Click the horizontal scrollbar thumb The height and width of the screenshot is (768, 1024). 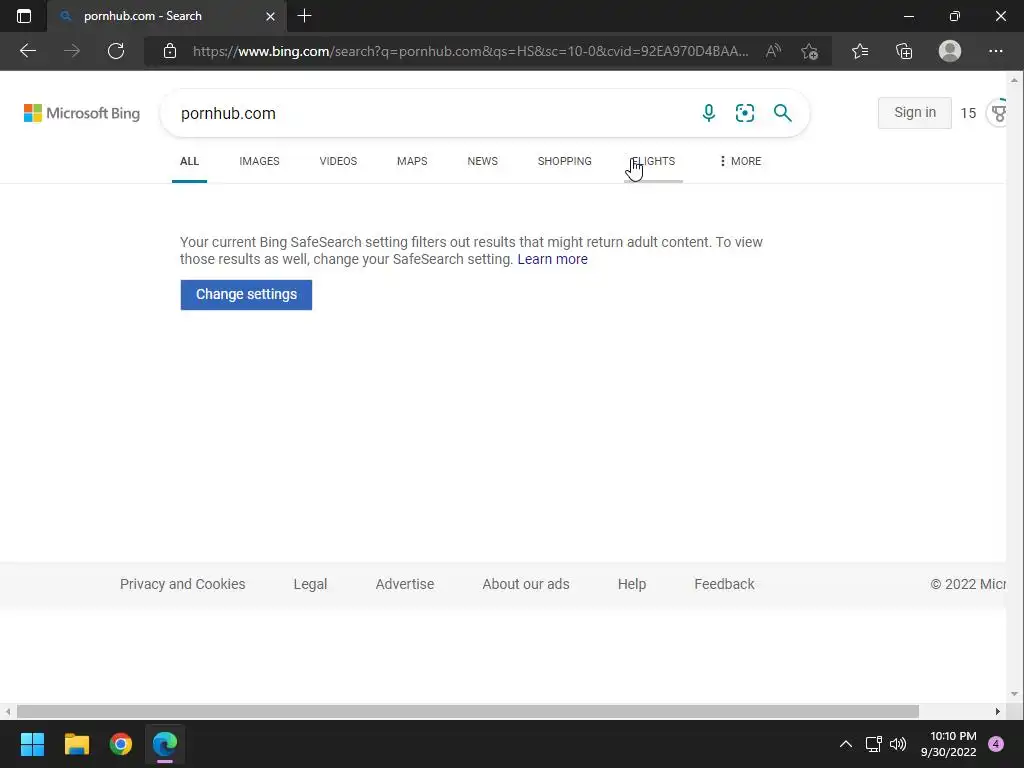coord(468,711)
